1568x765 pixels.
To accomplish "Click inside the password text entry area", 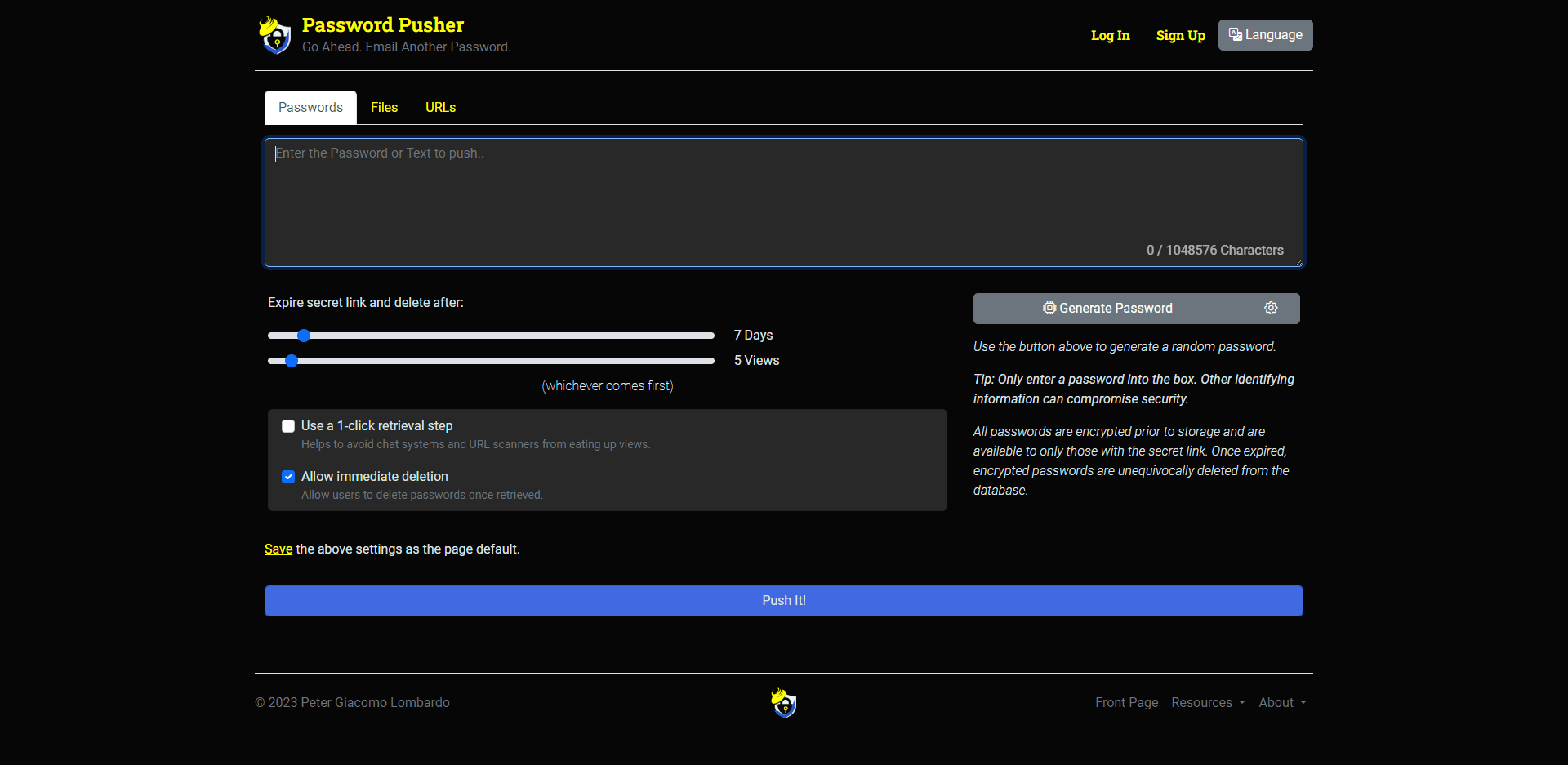I will click(783, 196).
